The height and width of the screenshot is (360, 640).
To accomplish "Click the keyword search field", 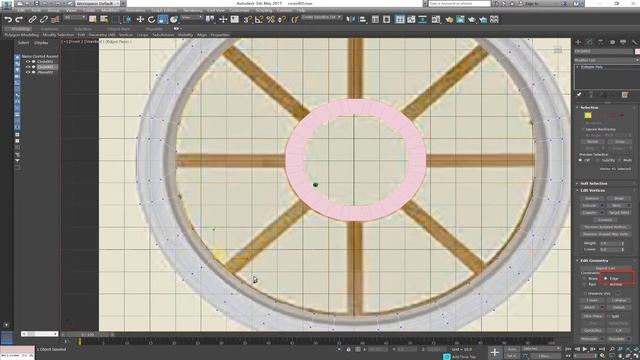I will [459, 3].
